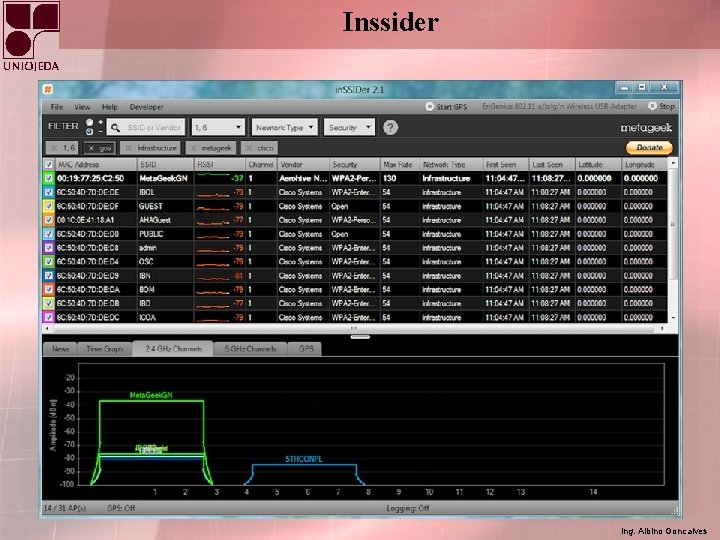The width and height of the screenshot is (720, 540).
Task: Open the channel filter '1, 6' dropdown
Action: [218, 127]
